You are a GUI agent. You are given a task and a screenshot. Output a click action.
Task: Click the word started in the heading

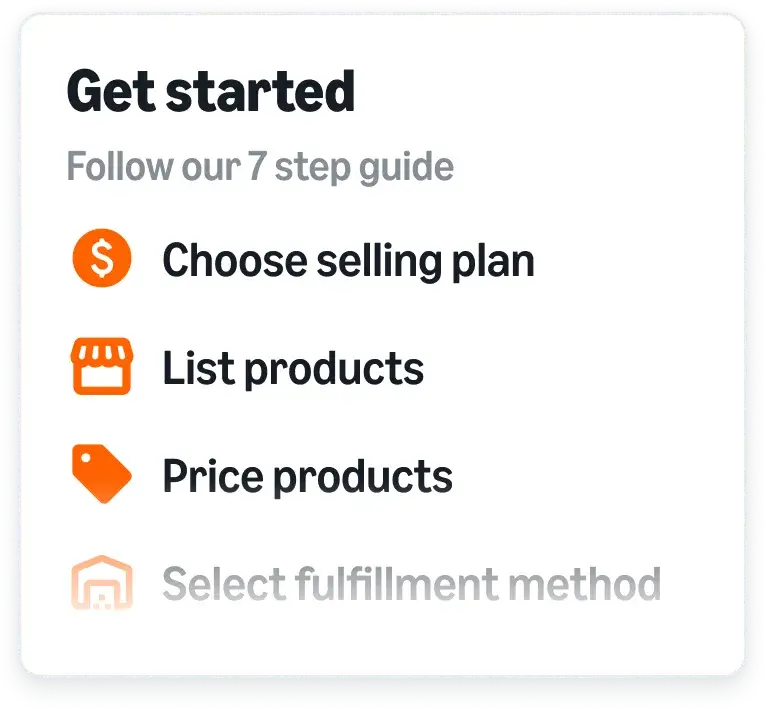pyautogui.click(x=261, y=91)
